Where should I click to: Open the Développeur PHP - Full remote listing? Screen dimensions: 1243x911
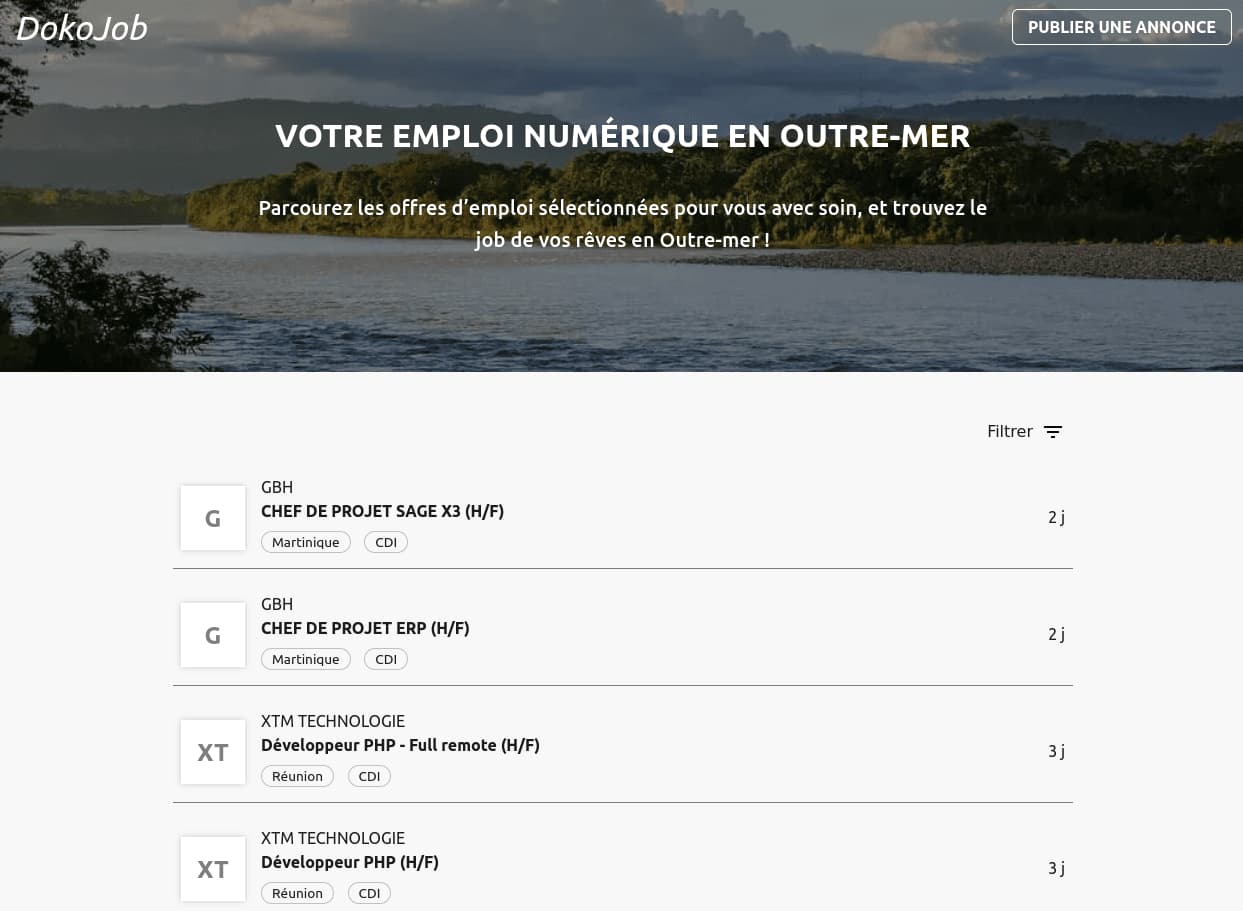click(x=400, y=745)
